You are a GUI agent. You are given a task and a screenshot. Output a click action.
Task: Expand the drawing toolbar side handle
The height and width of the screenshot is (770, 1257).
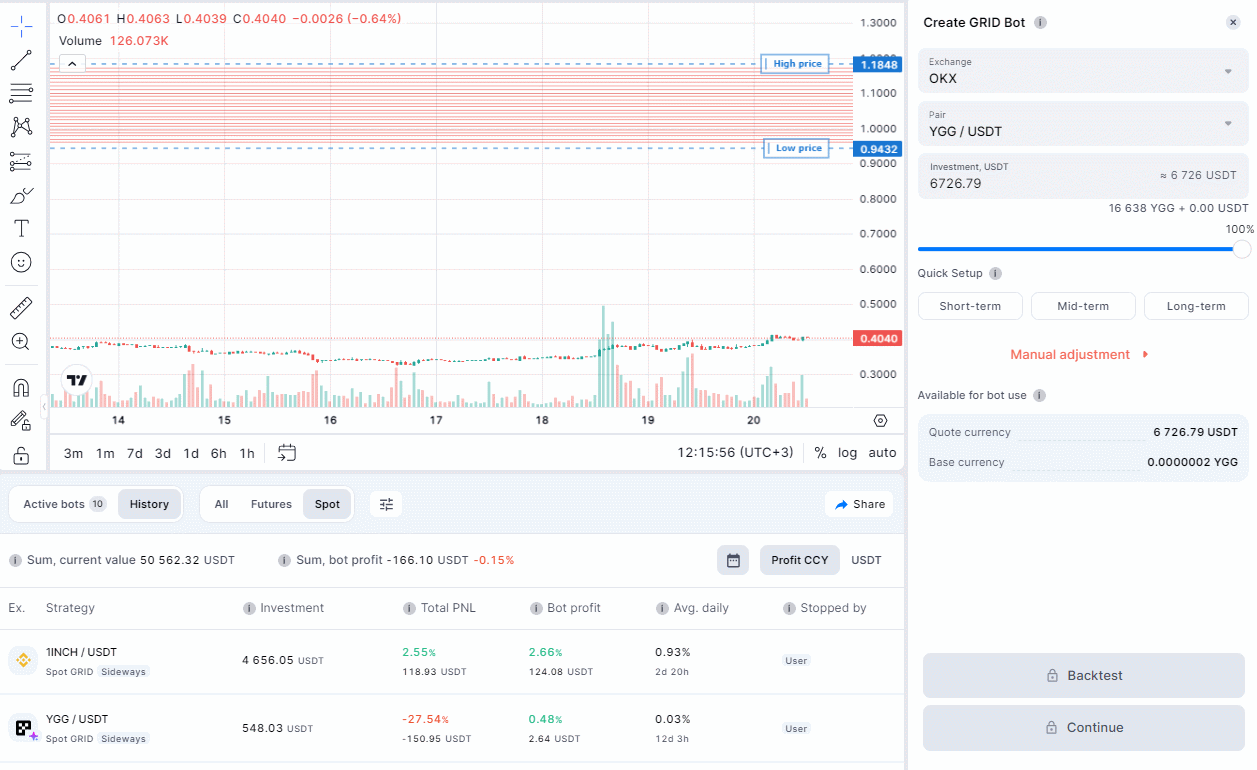[44, 407]
